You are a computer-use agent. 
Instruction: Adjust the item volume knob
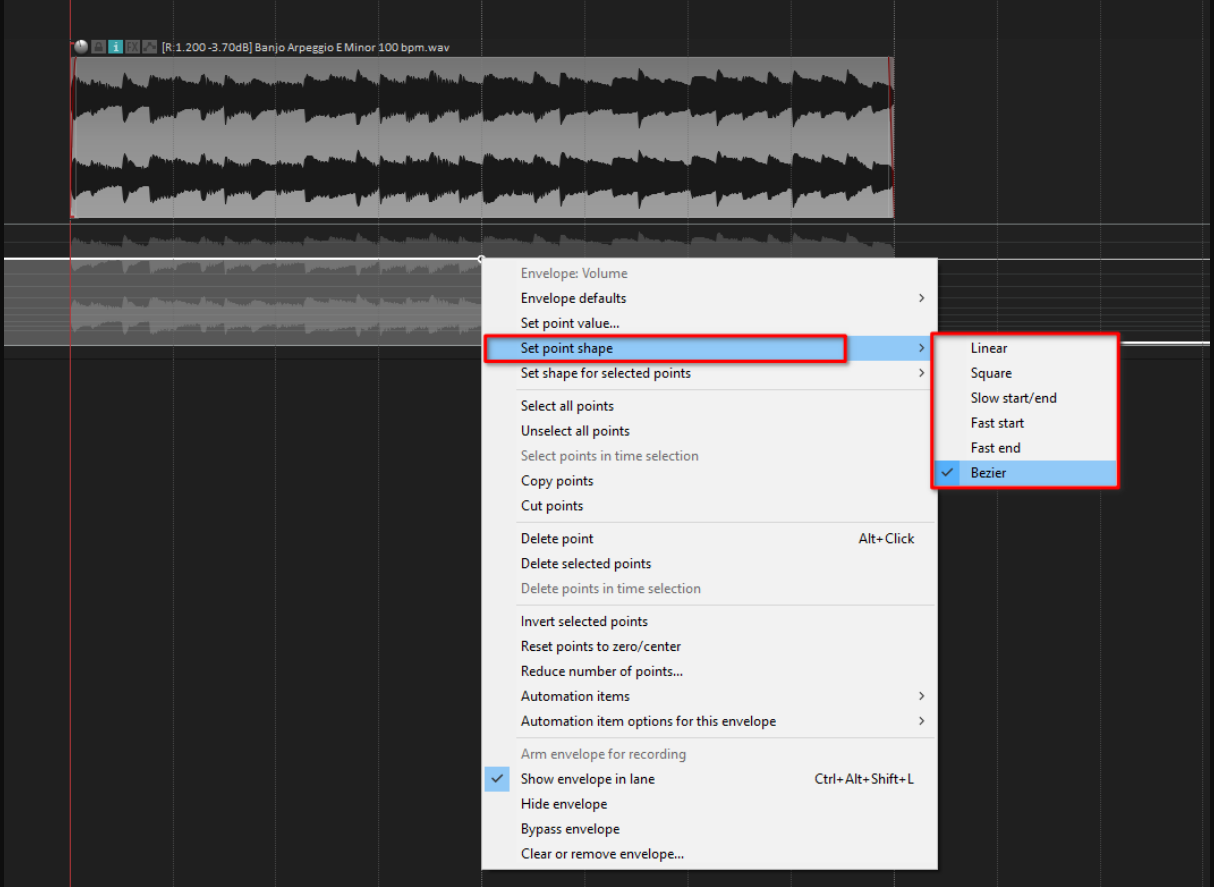(x=79, y=46)
